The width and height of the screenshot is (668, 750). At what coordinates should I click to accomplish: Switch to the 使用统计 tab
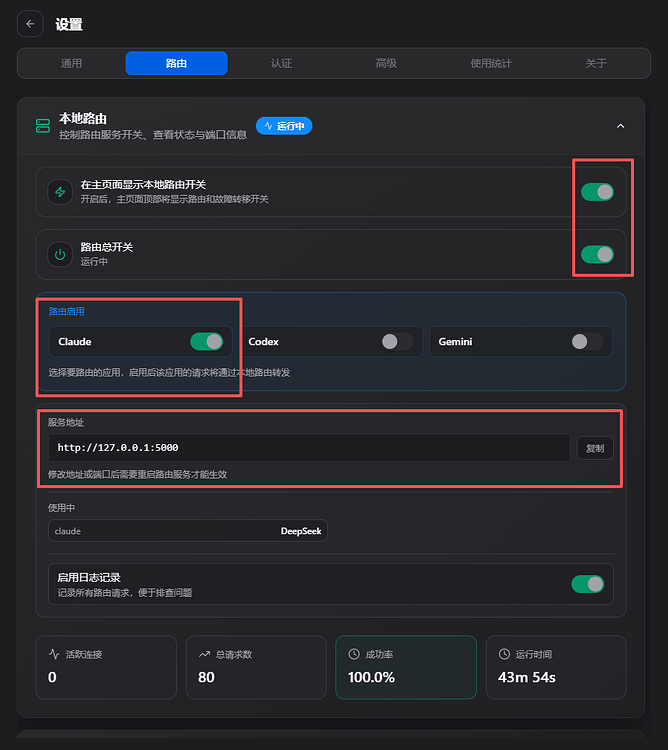click(491, 63)
